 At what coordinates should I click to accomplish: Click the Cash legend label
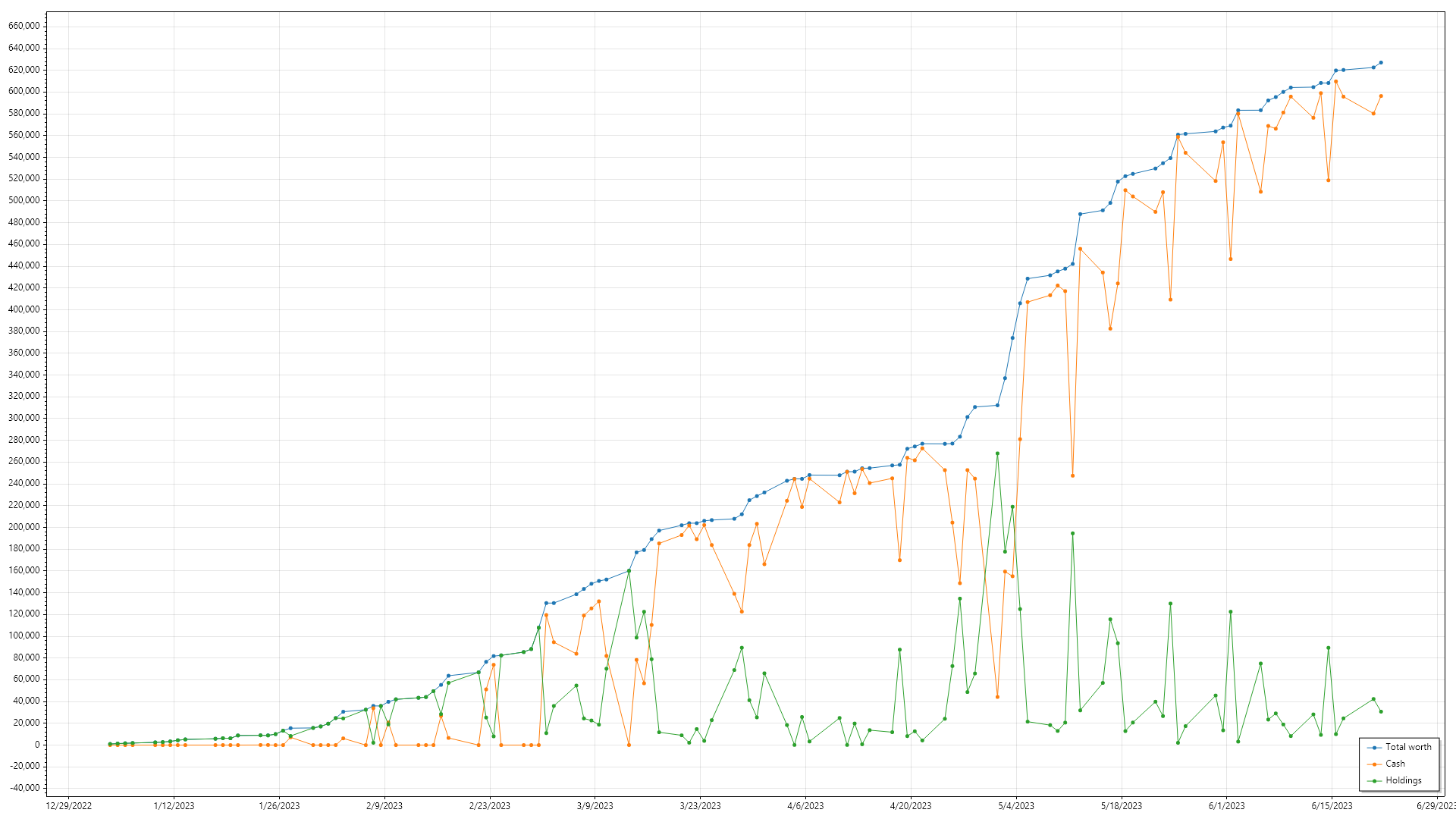[x=1395, y=764]
